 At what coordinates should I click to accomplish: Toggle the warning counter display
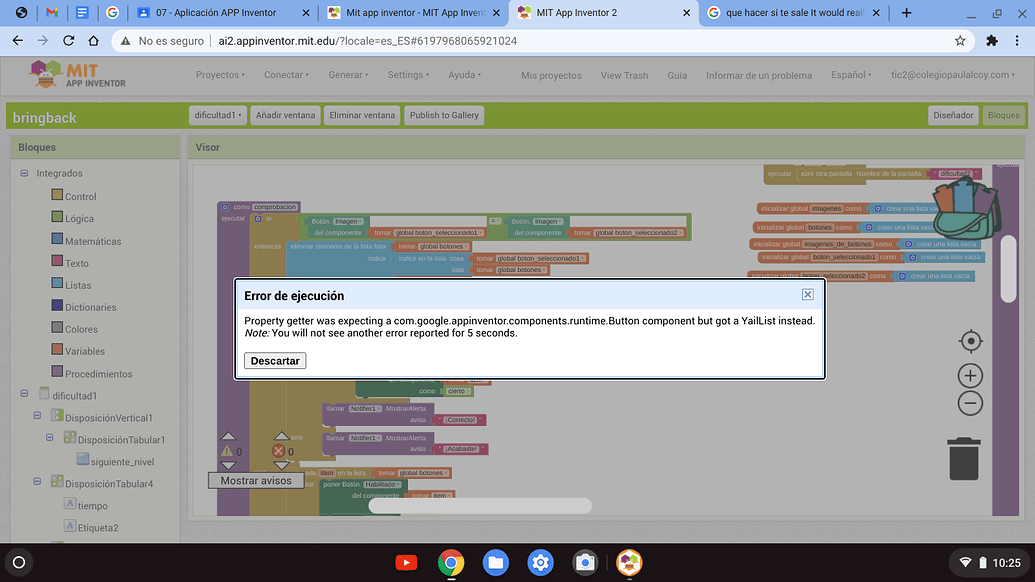point(229,451)
